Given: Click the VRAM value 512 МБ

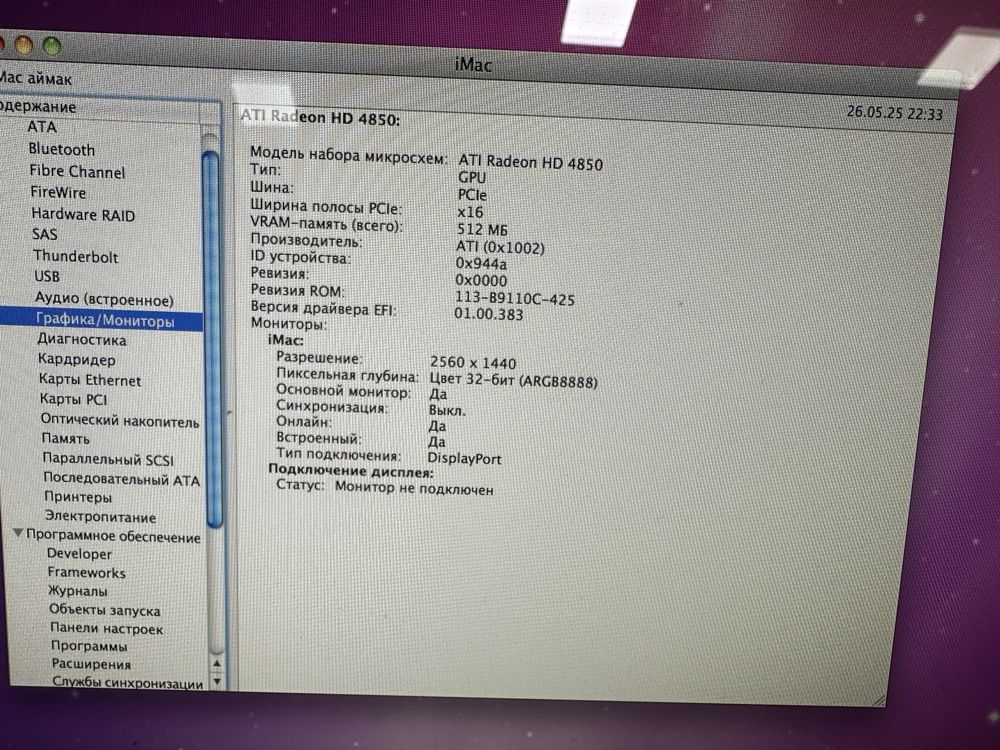Looking at the screenshot, I should (482, 229).
